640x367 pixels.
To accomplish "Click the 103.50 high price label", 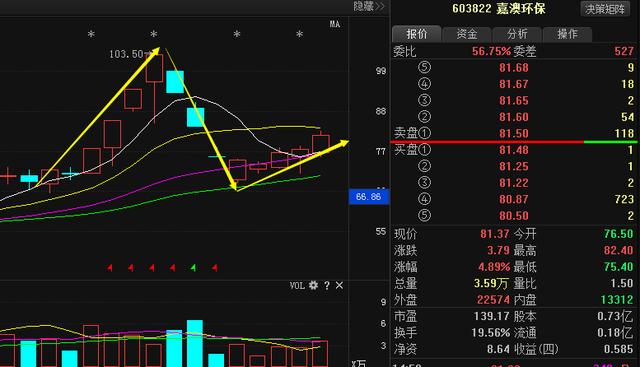I will (126, 54).
